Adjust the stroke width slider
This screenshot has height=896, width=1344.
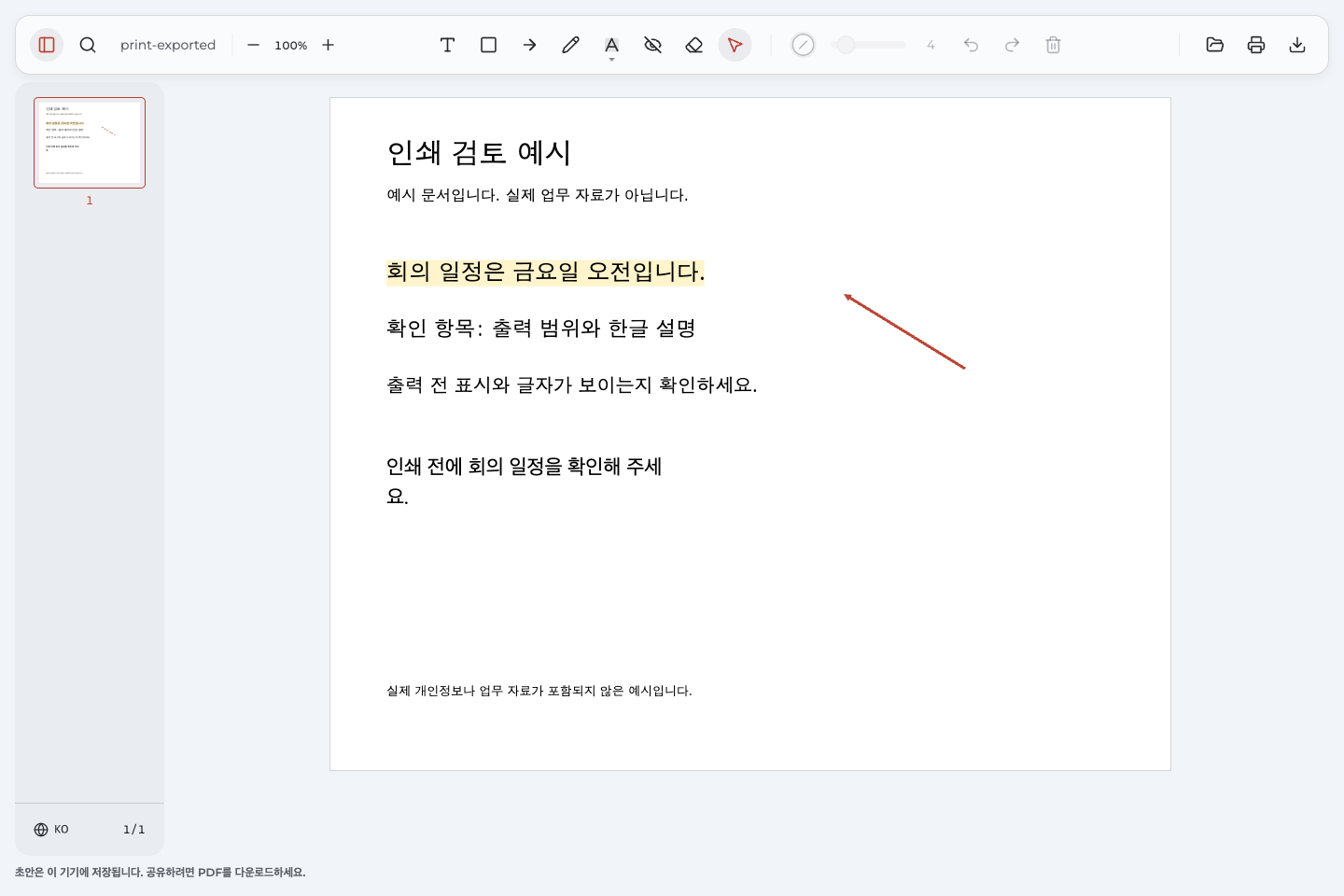tap(868, 45)
